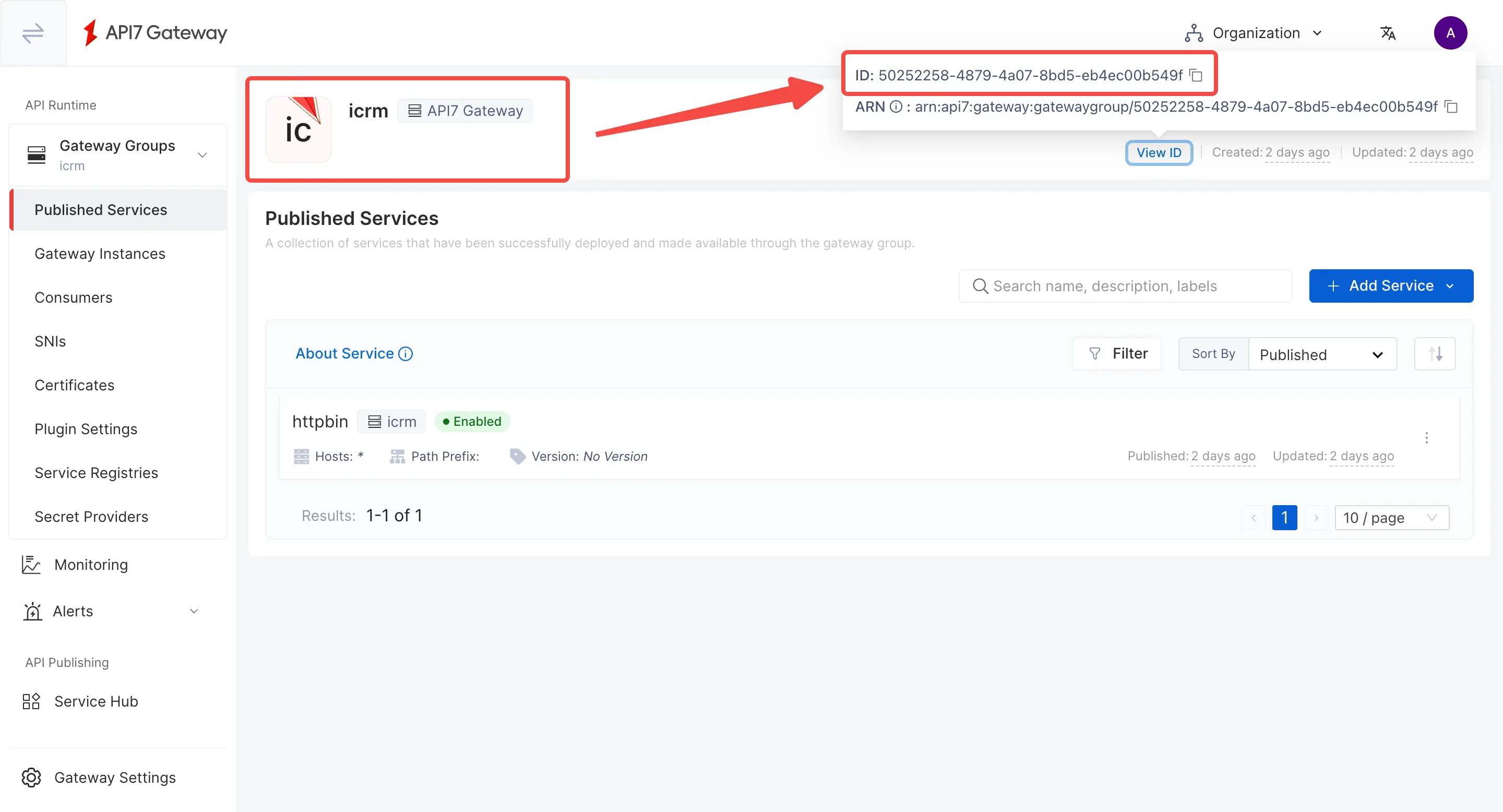1503x812 pixels.
Task: Click the Results 1-1 of 1 text
Action: pos(362,516)
